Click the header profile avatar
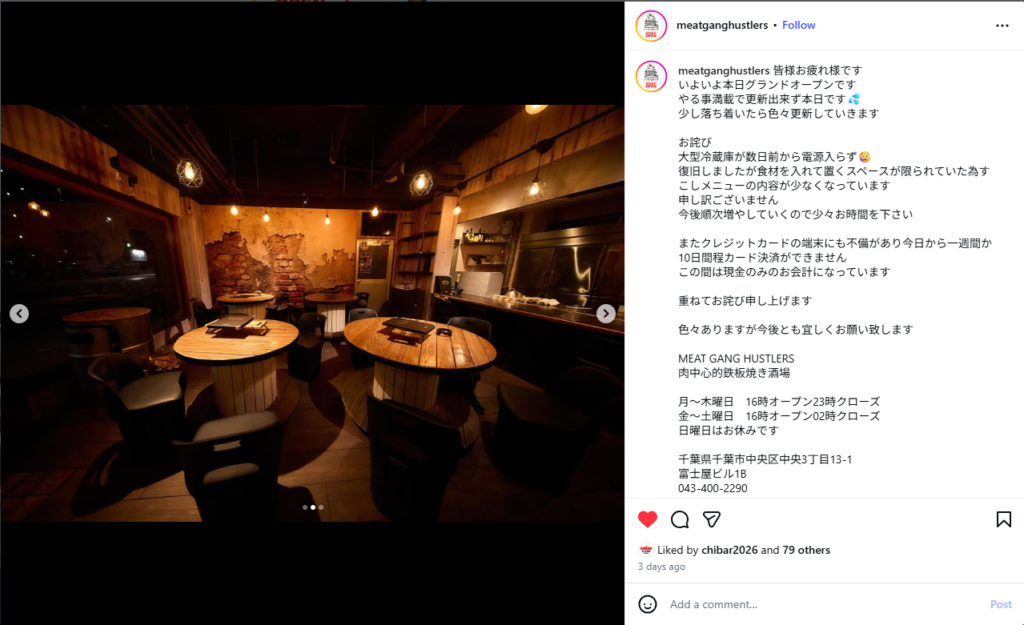Screen dimensions: 1024x625 (651, 26)
